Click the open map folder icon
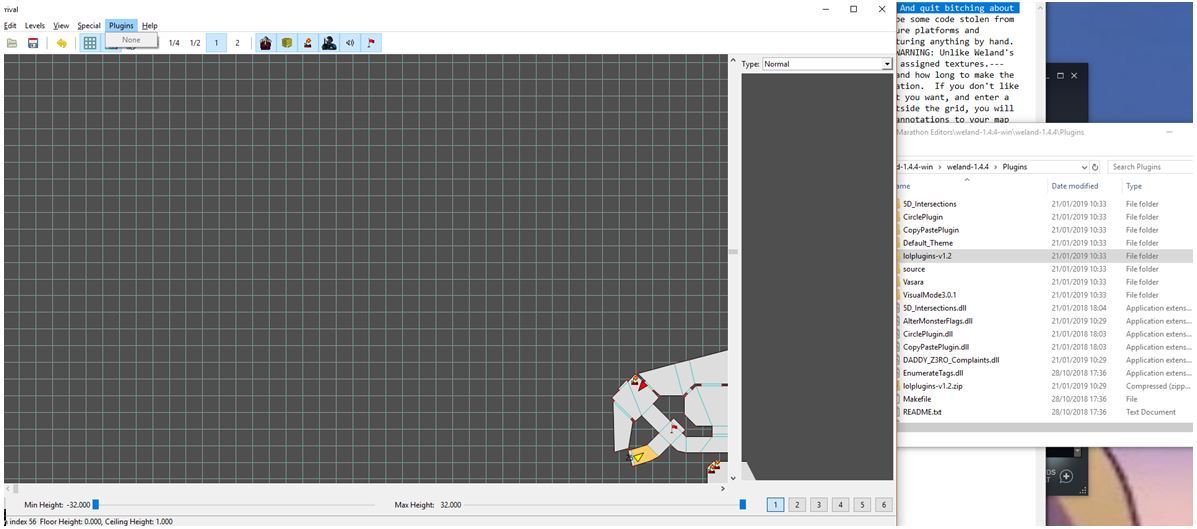 [12, 43]
